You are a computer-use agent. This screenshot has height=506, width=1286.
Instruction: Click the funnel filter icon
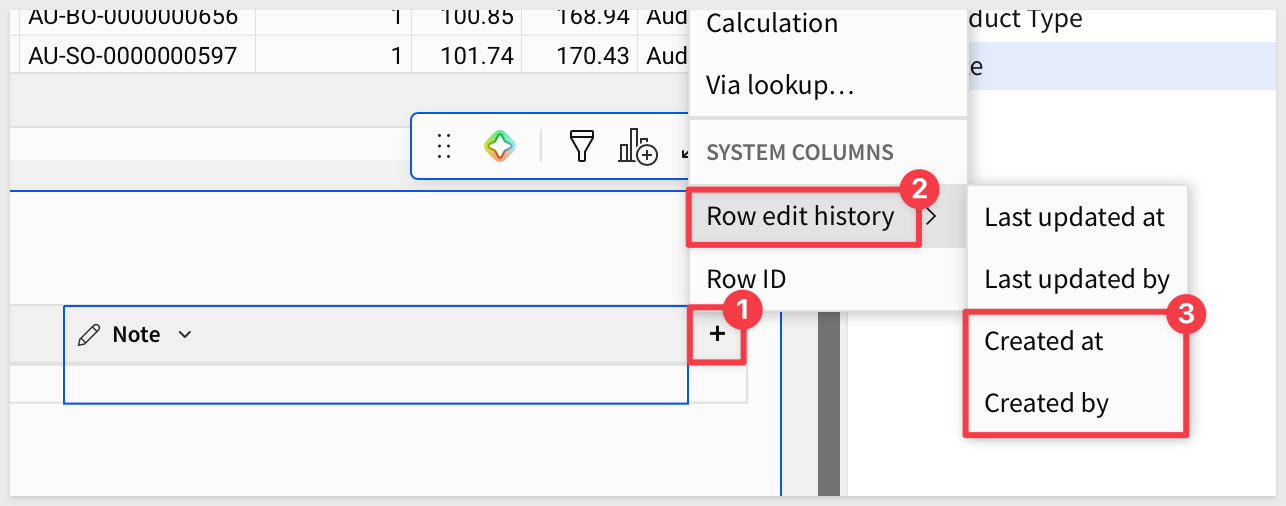tap(581, 147)
